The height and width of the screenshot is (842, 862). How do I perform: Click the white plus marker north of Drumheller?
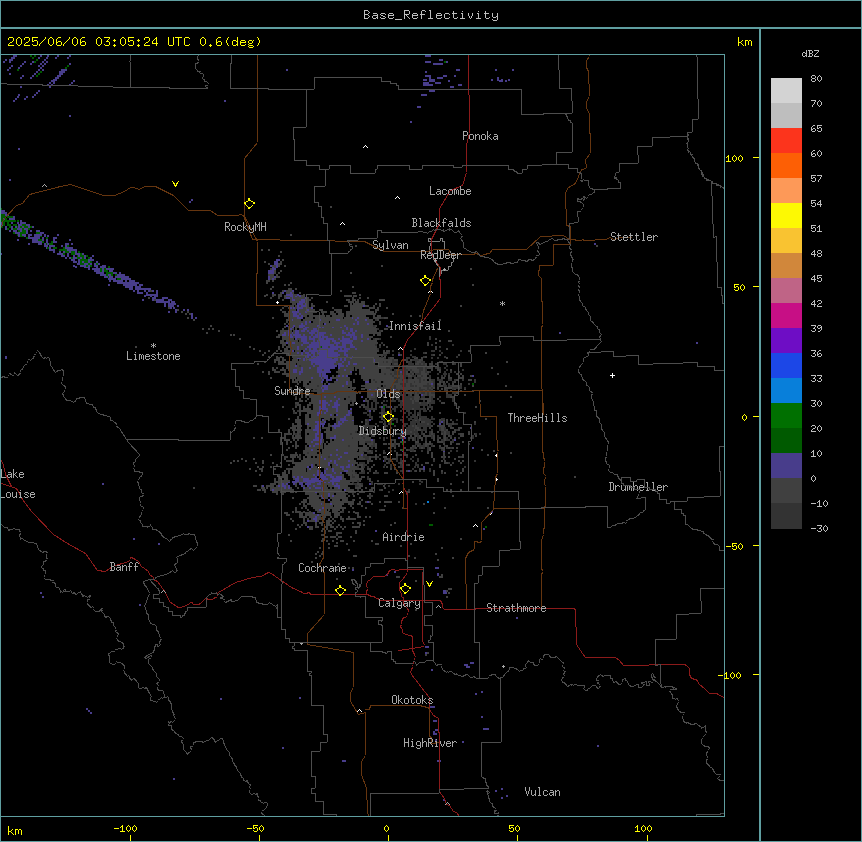612,375
